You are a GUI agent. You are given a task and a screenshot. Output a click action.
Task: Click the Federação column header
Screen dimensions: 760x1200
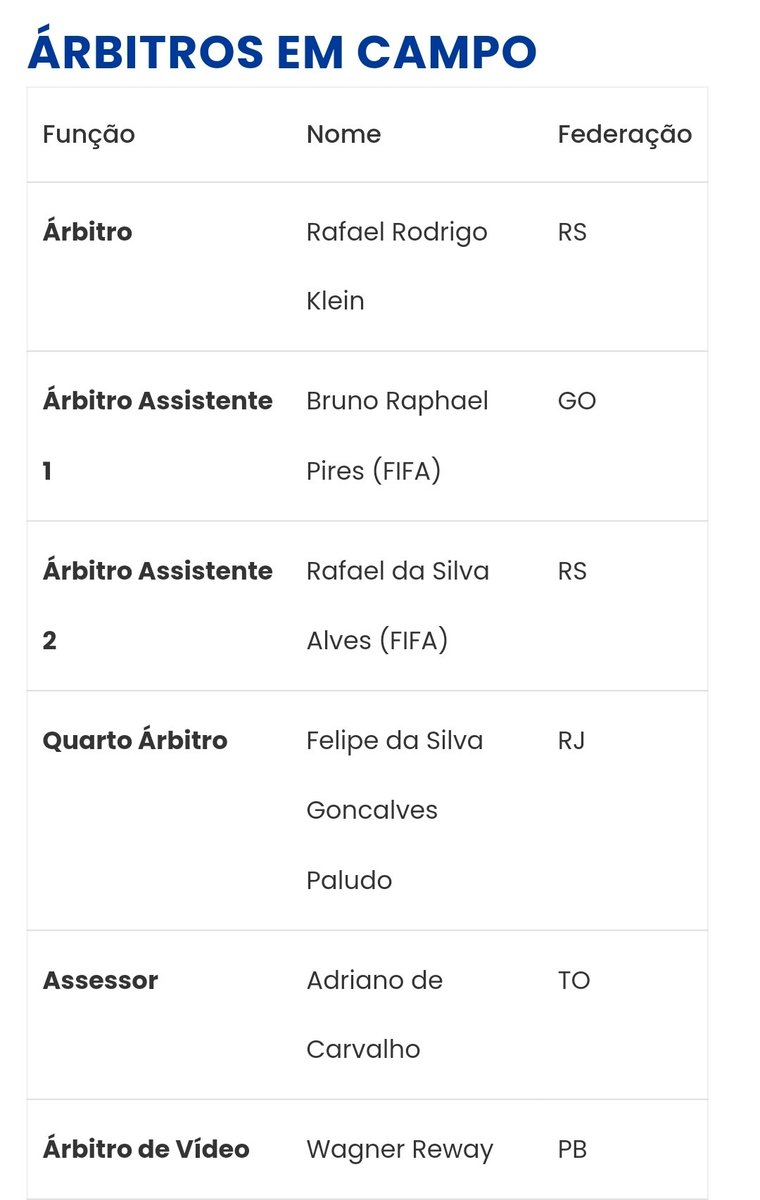click(624, 134)
